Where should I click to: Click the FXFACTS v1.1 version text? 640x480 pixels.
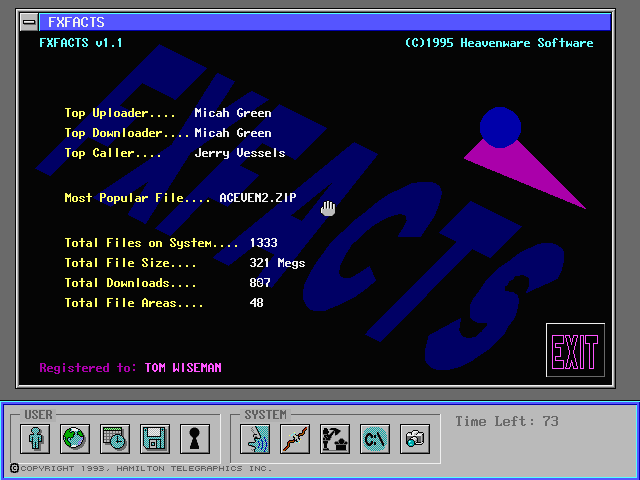point(81,43)
